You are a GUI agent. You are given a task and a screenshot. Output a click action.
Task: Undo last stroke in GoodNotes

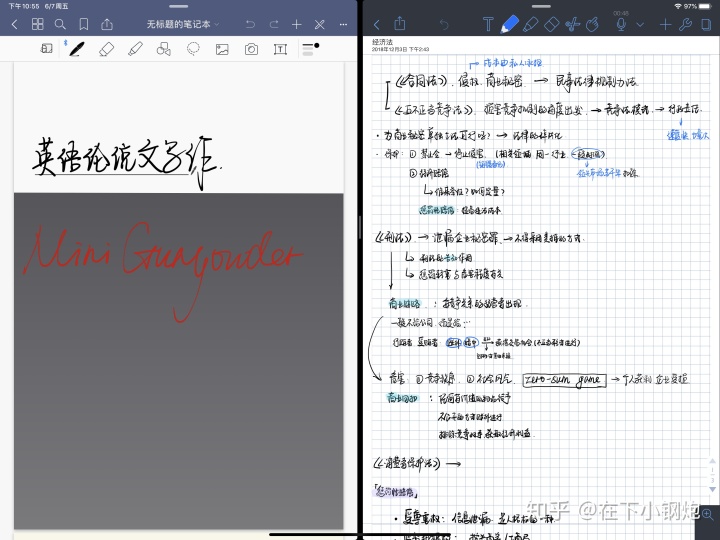coord(250,24)
